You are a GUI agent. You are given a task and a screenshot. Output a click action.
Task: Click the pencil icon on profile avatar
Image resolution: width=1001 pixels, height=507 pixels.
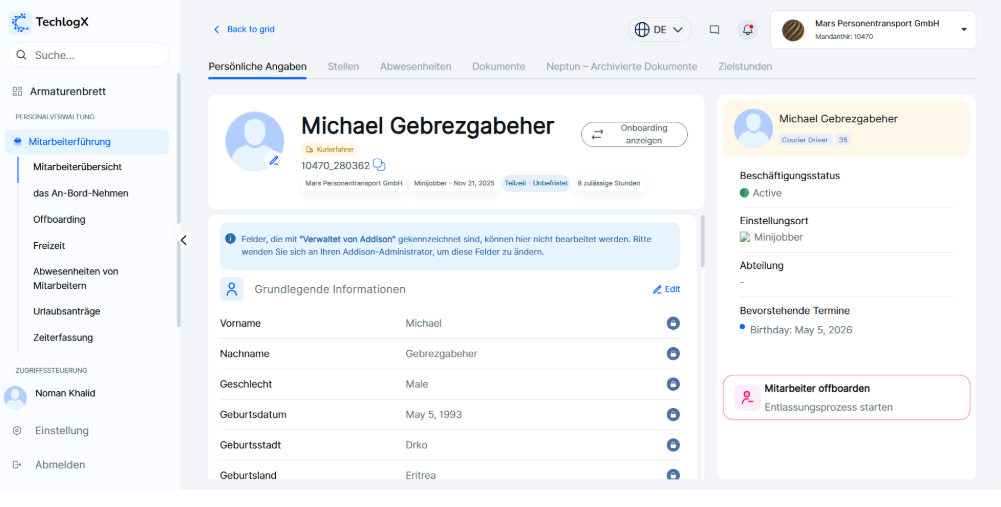click(273, 160)
